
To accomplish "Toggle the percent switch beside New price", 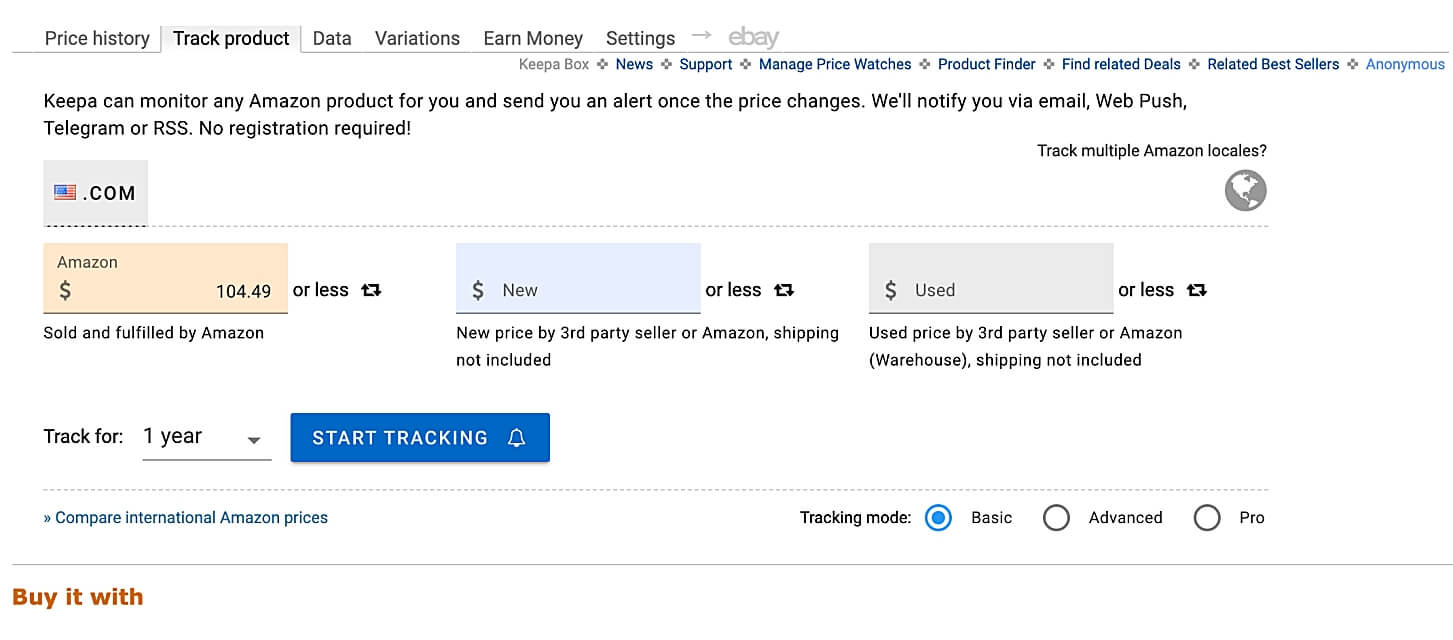I will (784, 290).
